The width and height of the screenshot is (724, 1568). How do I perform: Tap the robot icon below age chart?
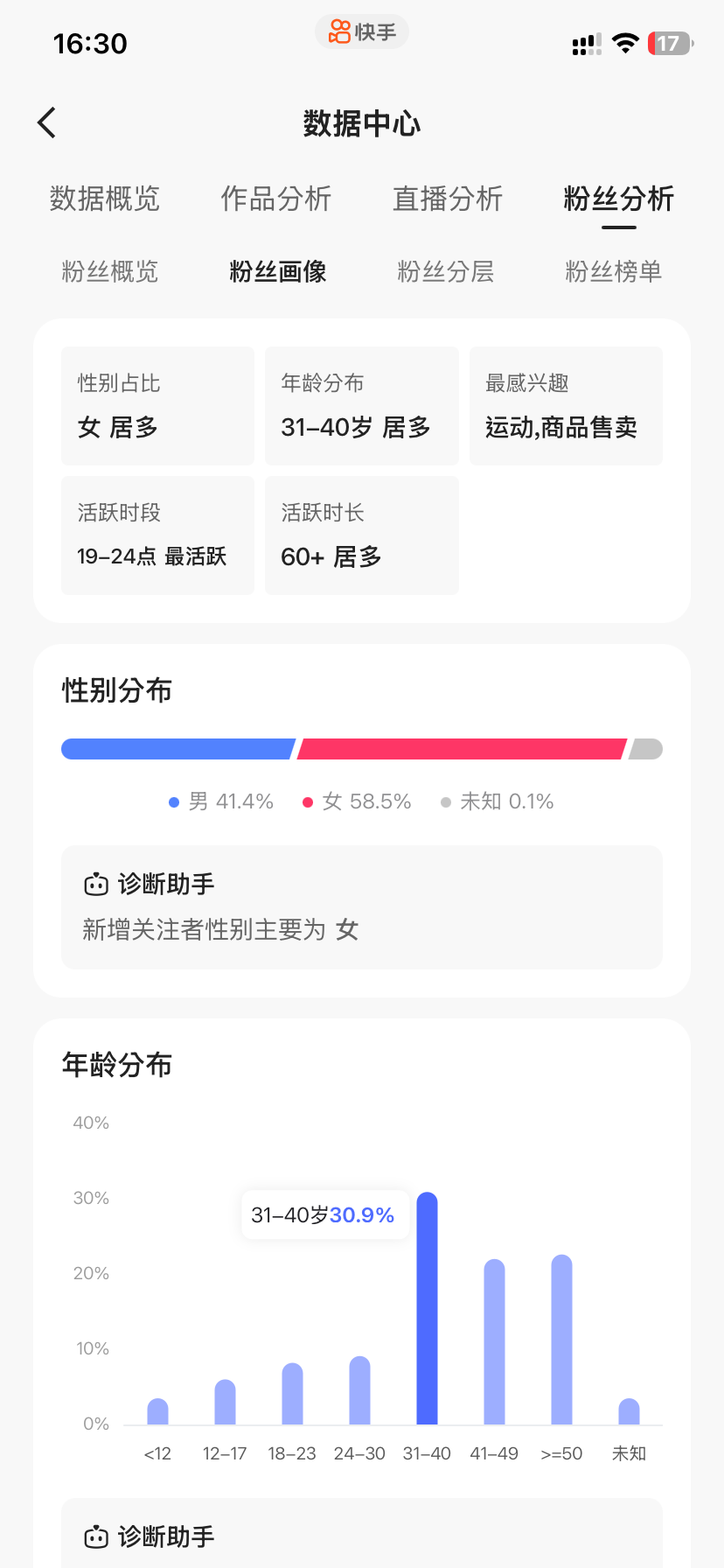[x=96, y=1536]
